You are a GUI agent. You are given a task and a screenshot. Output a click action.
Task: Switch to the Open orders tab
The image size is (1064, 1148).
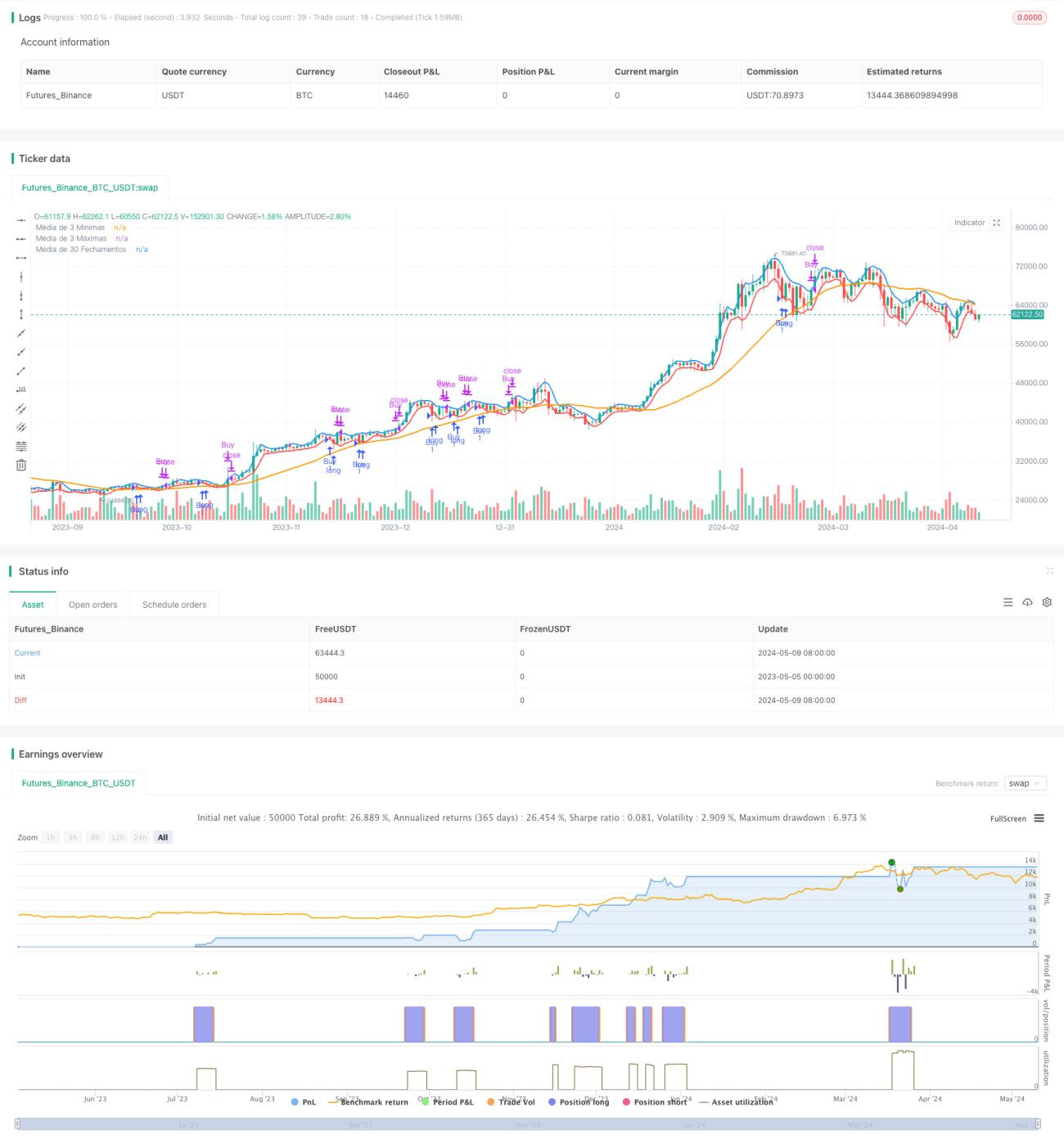point(92,605)
